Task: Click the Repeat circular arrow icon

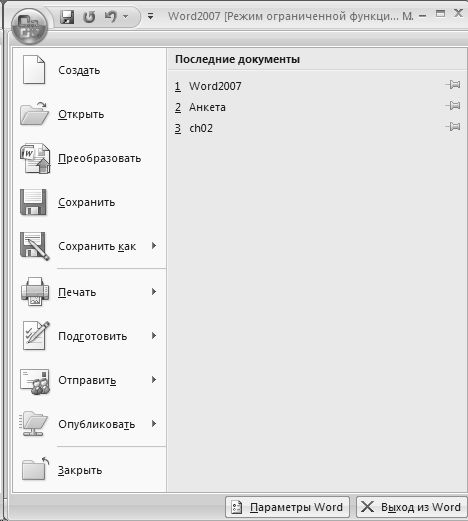Action: click(89, 17)
